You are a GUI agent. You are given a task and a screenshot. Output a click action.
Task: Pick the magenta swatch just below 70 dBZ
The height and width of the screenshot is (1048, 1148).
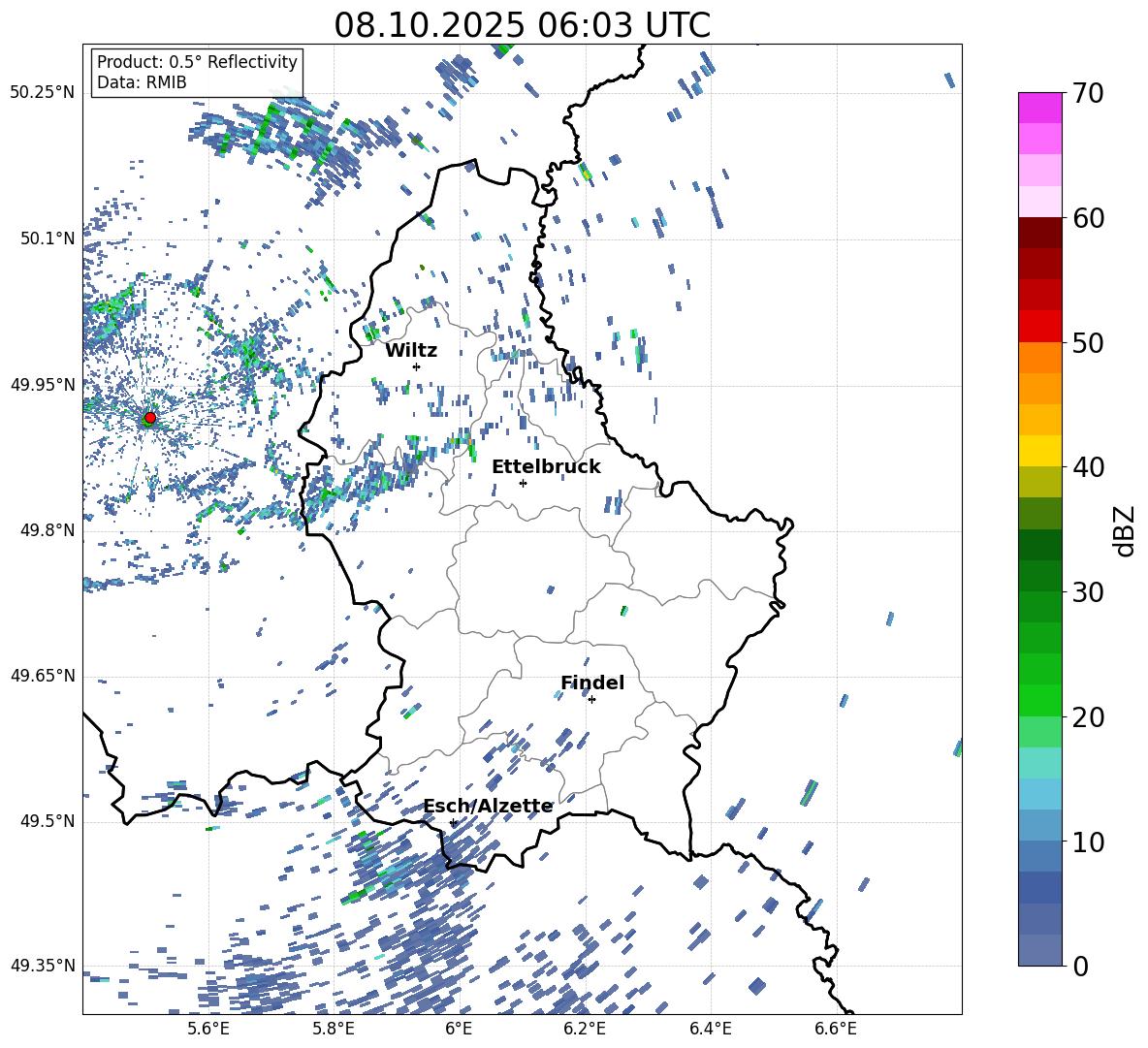[1039, 108]
